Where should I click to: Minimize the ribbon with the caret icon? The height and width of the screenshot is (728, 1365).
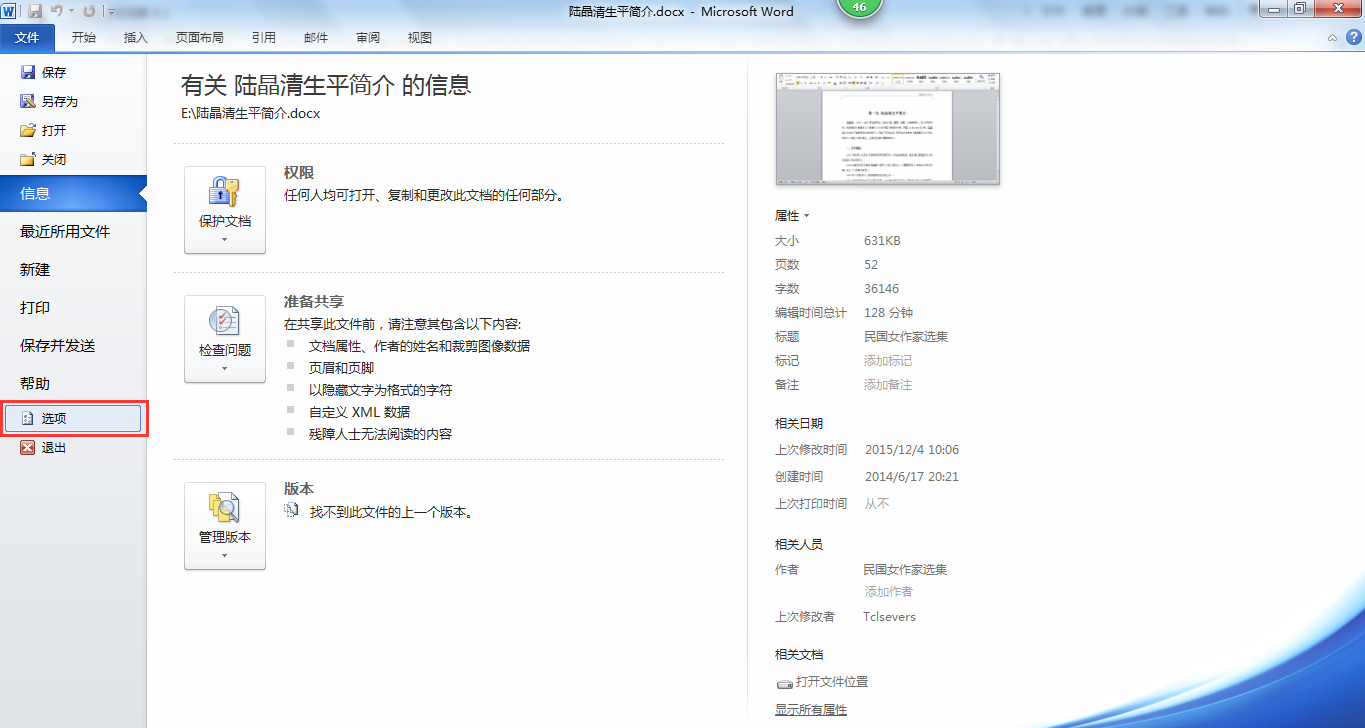[x=1332, y=38]
